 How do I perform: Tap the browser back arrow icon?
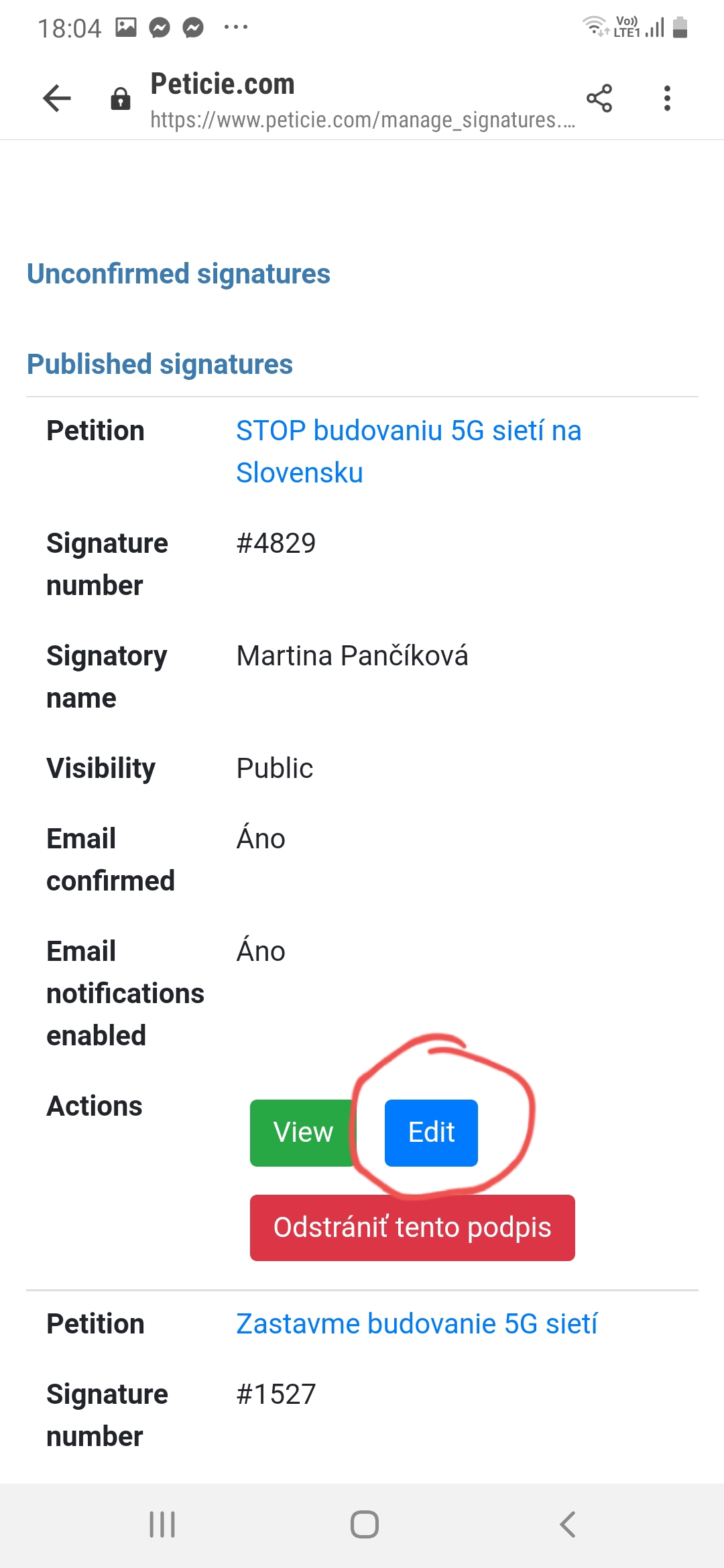57,99
